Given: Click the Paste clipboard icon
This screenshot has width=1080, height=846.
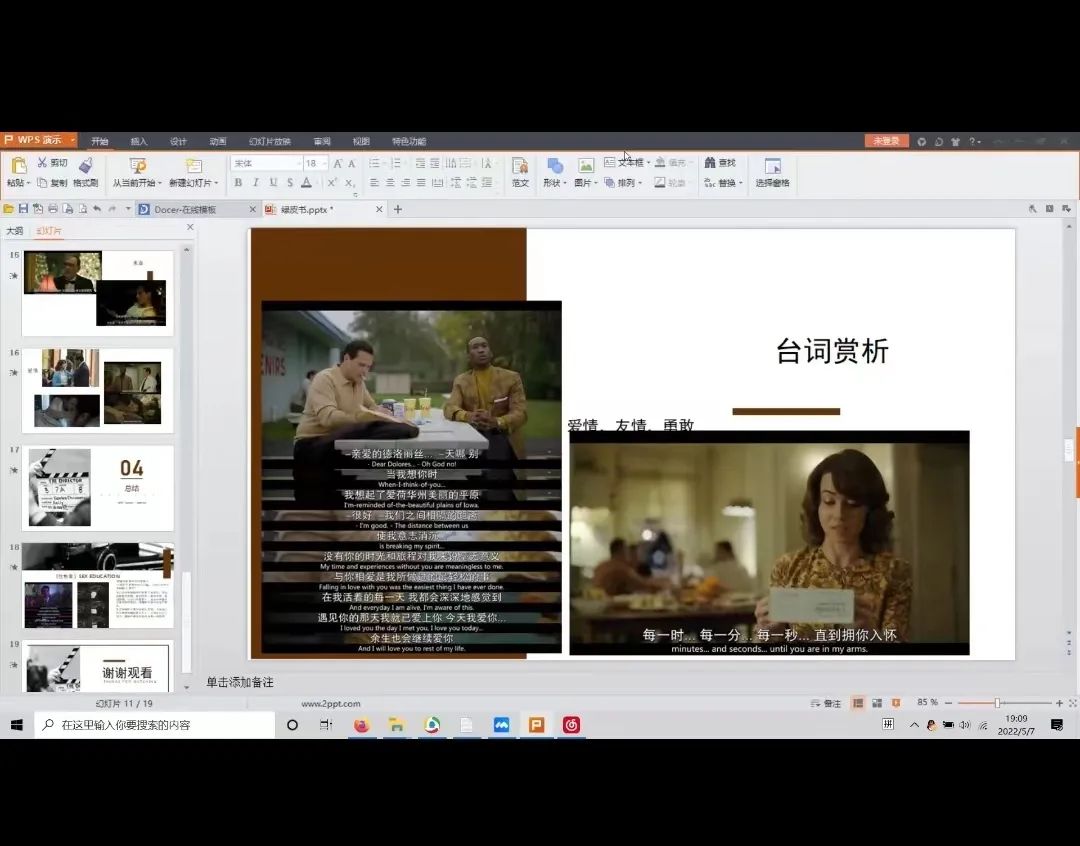Looking at the screenshot, I should [x=18, y=166].
